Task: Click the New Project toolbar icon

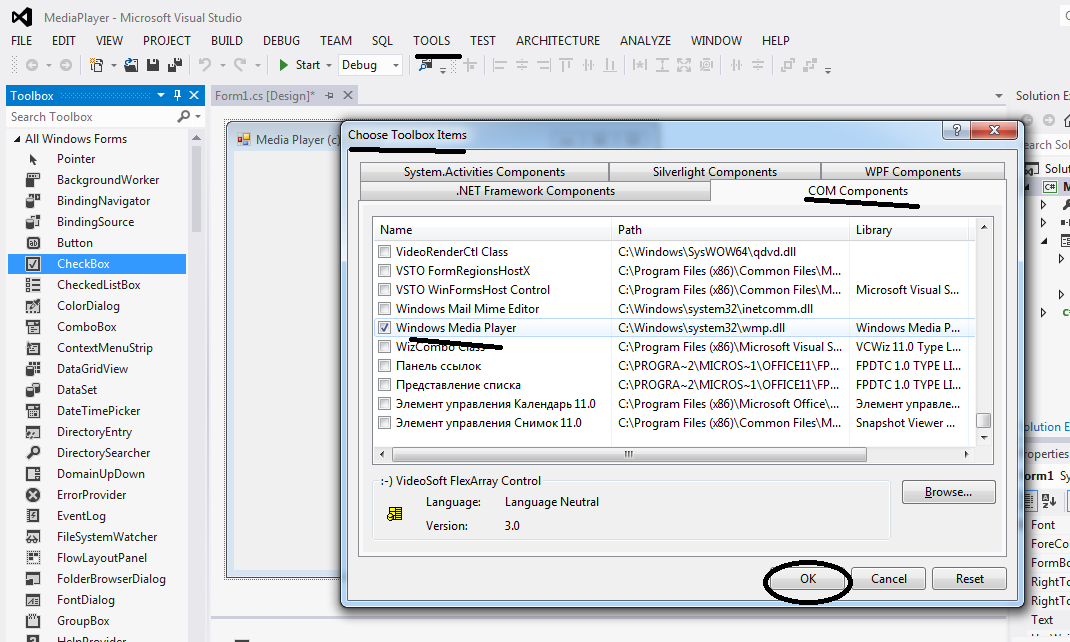Action: pos(97,65)
